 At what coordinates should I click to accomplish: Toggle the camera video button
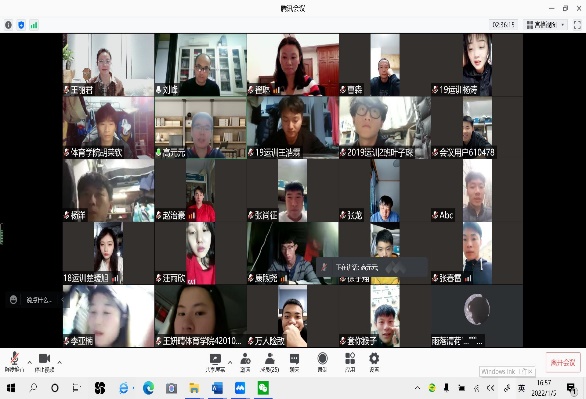[44, 361]
